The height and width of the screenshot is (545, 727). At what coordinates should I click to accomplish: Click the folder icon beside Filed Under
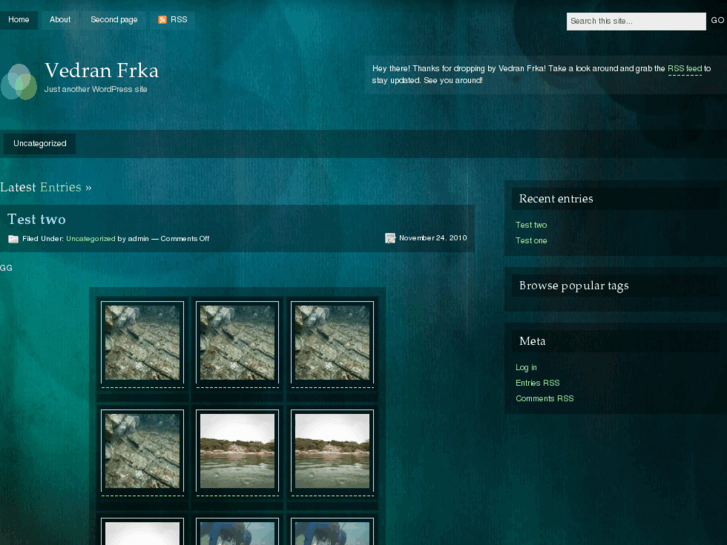pos(13,239)
